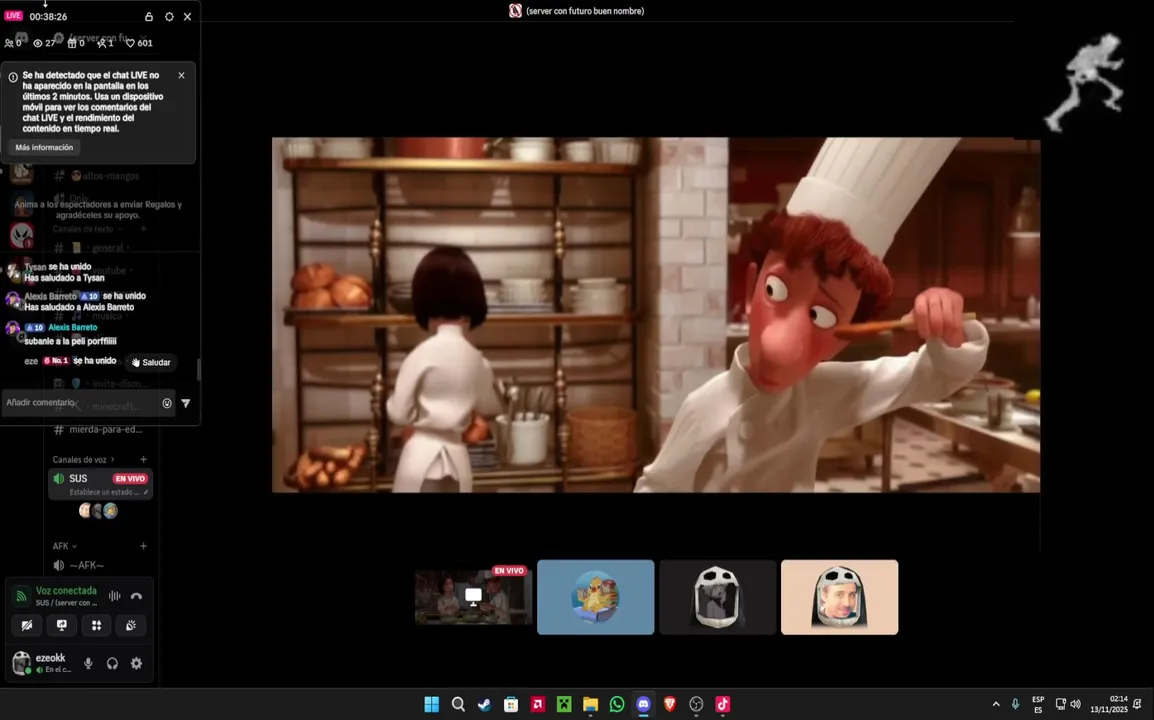Open Minecraft launcher from the taskbar
Image resolution: width=1154 pixels, height=720 pixels.
pyautogui.click(x=564, y=705)
